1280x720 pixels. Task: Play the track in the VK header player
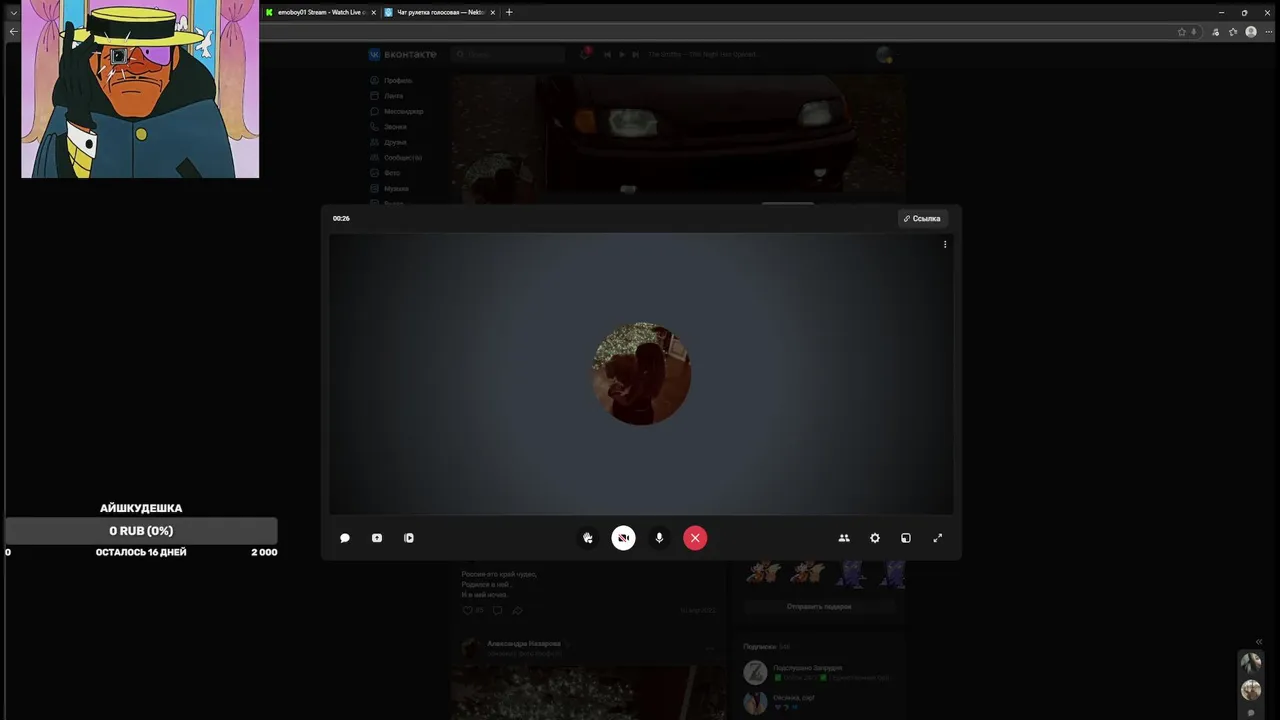[x=621, y=54]
